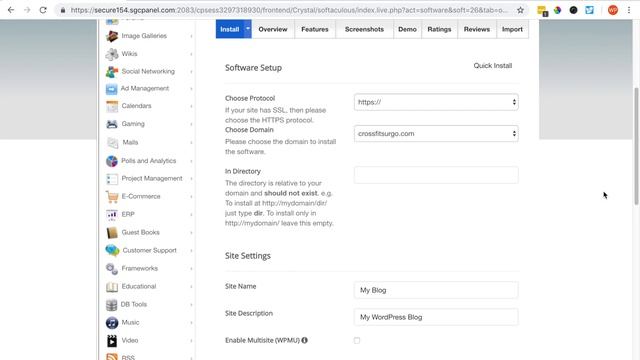Open the Mails category icon

point(112,142)
